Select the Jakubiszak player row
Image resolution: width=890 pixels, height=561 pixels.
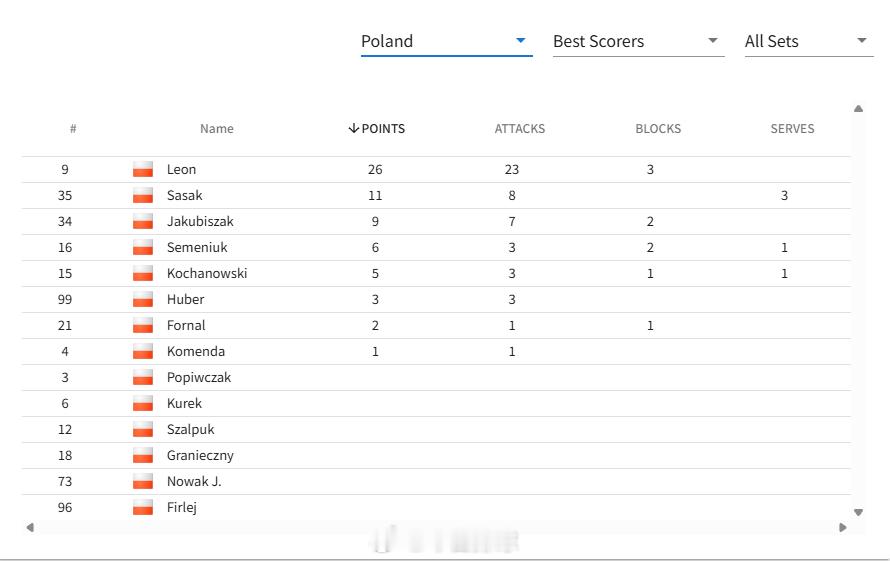436,221
